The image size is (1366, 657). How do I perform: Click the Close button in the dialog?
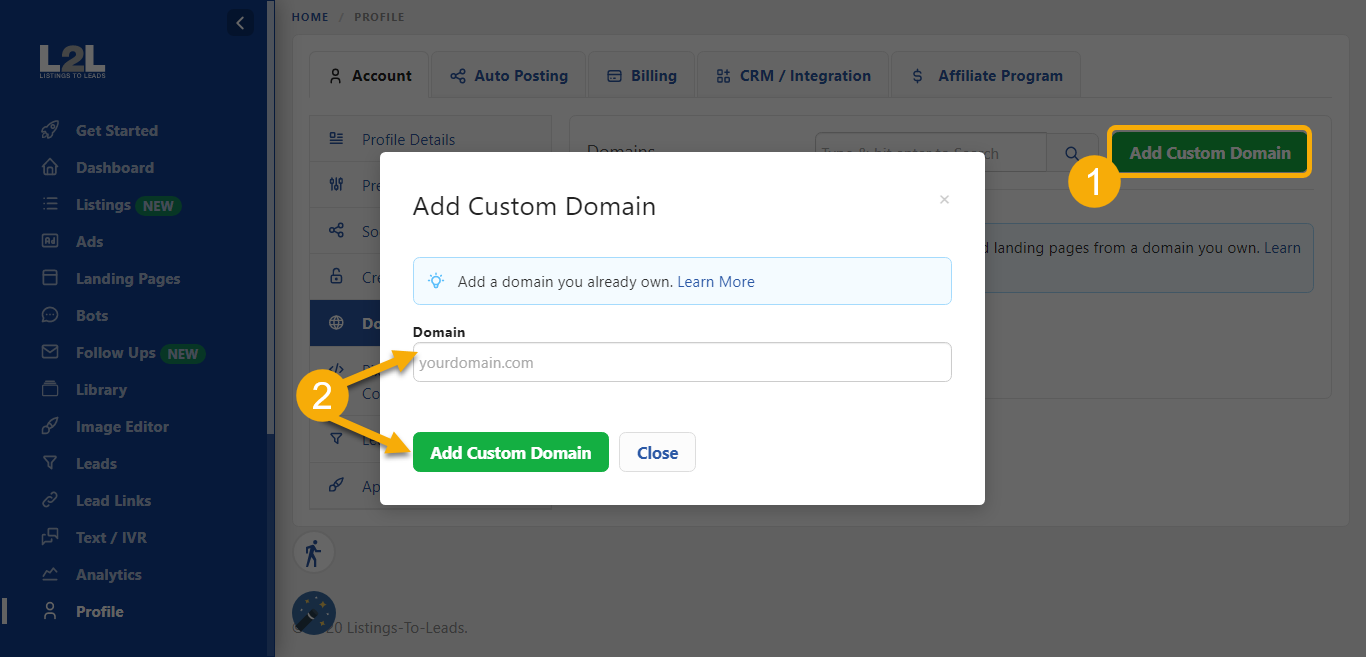point(657,452)
